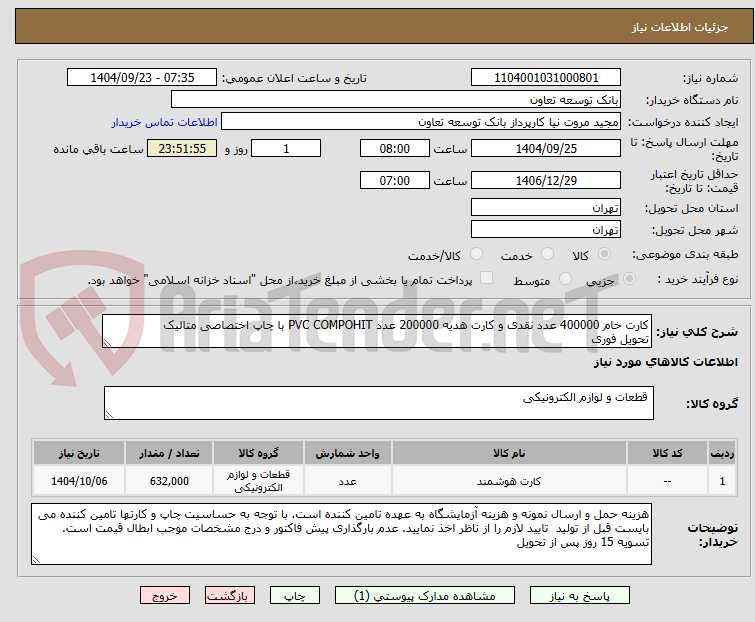Screen dimensions: 755x622
Task: Select the خدمت radio button
Action: [547, 254]
